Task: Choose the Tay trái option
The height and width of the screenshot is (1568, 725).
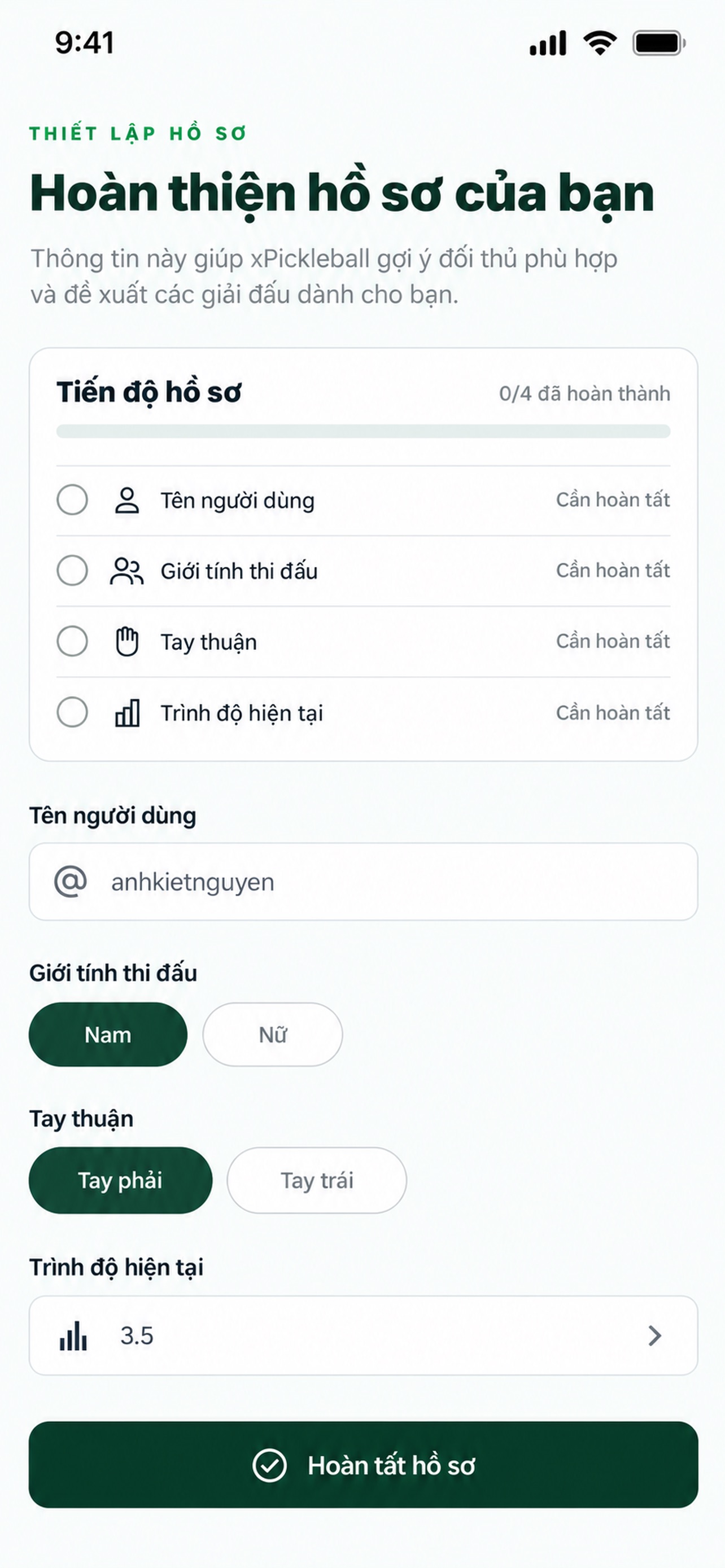Action: [317, 1180]
